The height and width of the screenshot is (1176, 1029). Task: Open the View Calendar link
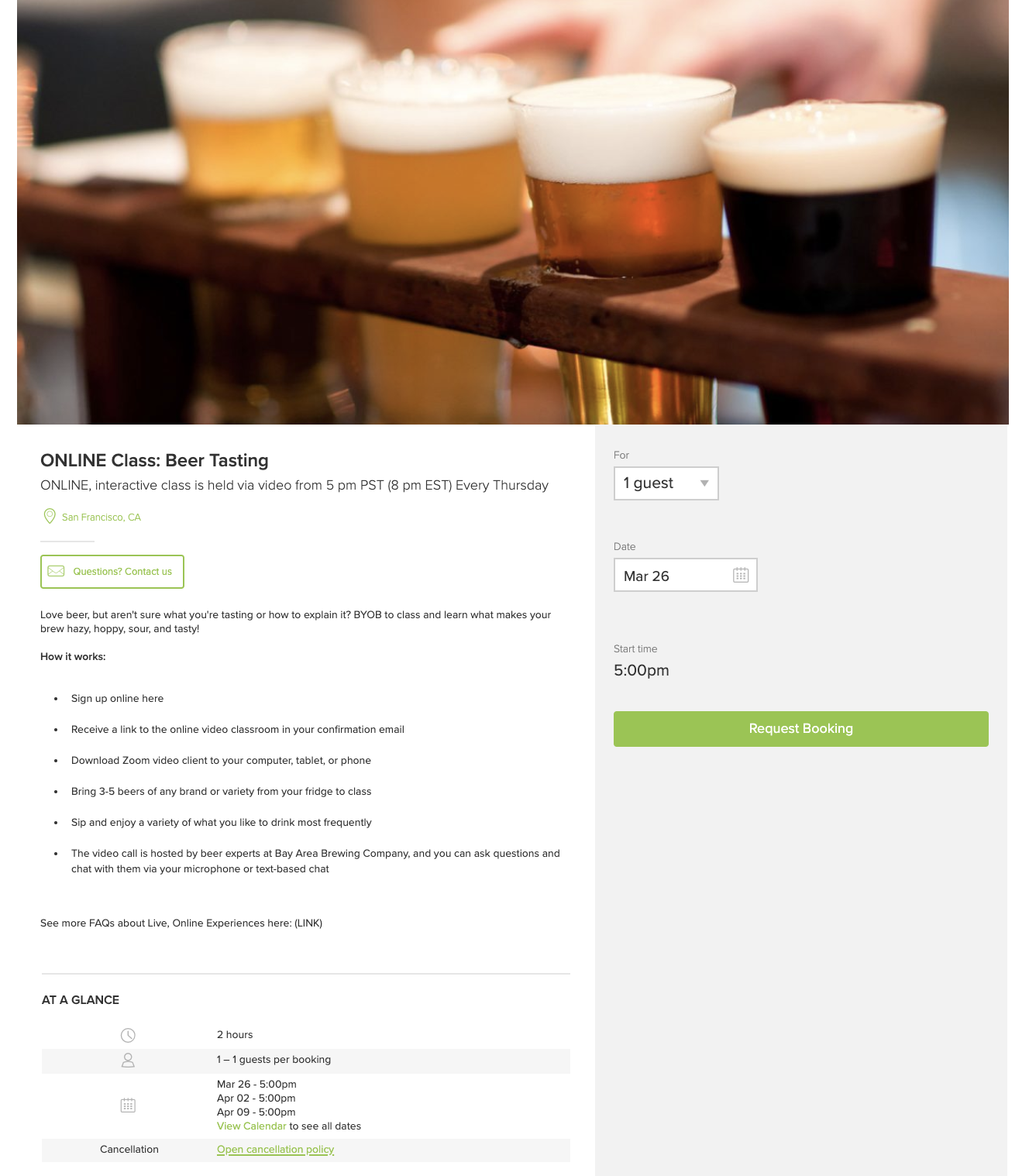(252, 1126)
